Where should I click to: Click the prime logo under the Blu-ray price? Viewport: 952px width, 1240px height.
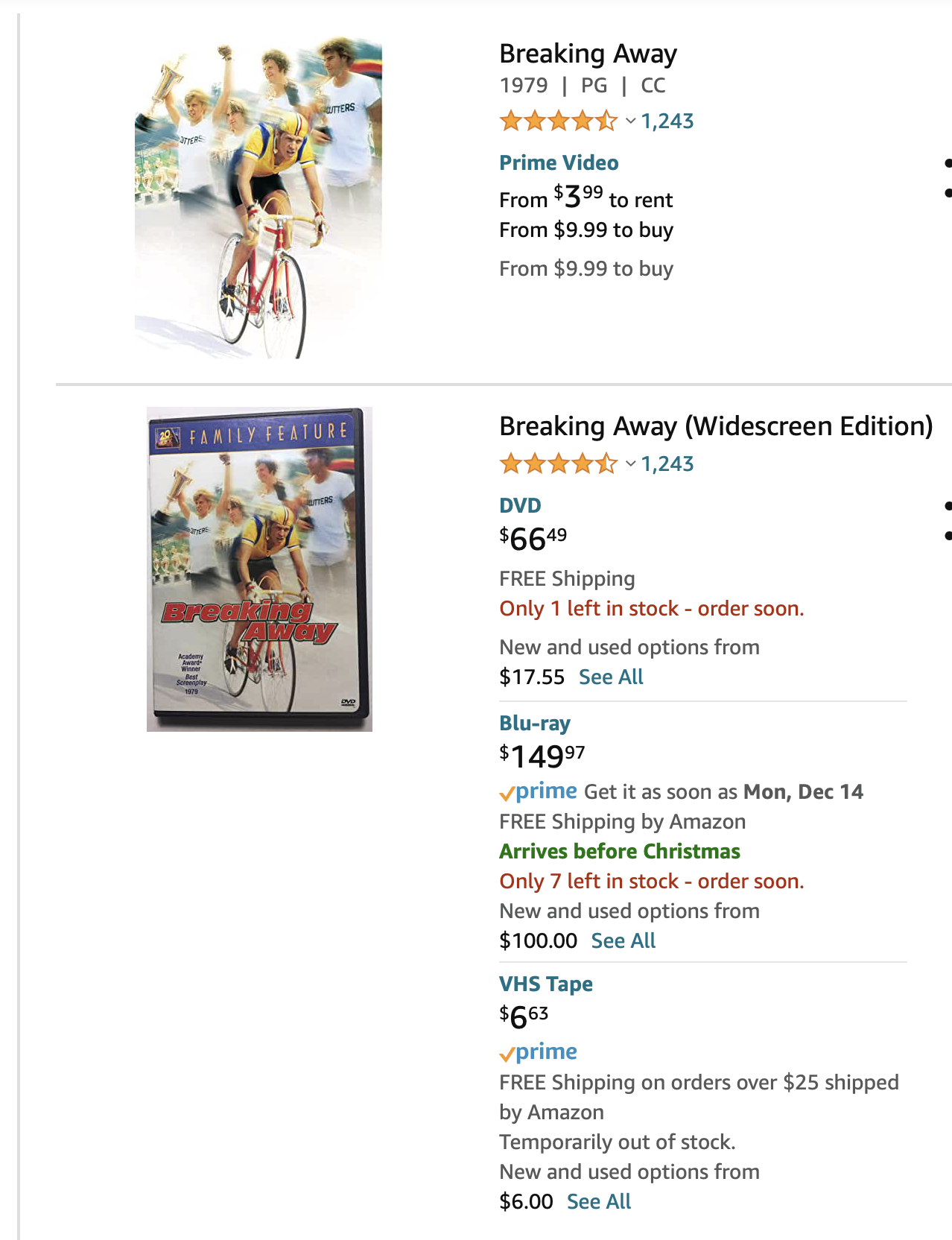539,791
